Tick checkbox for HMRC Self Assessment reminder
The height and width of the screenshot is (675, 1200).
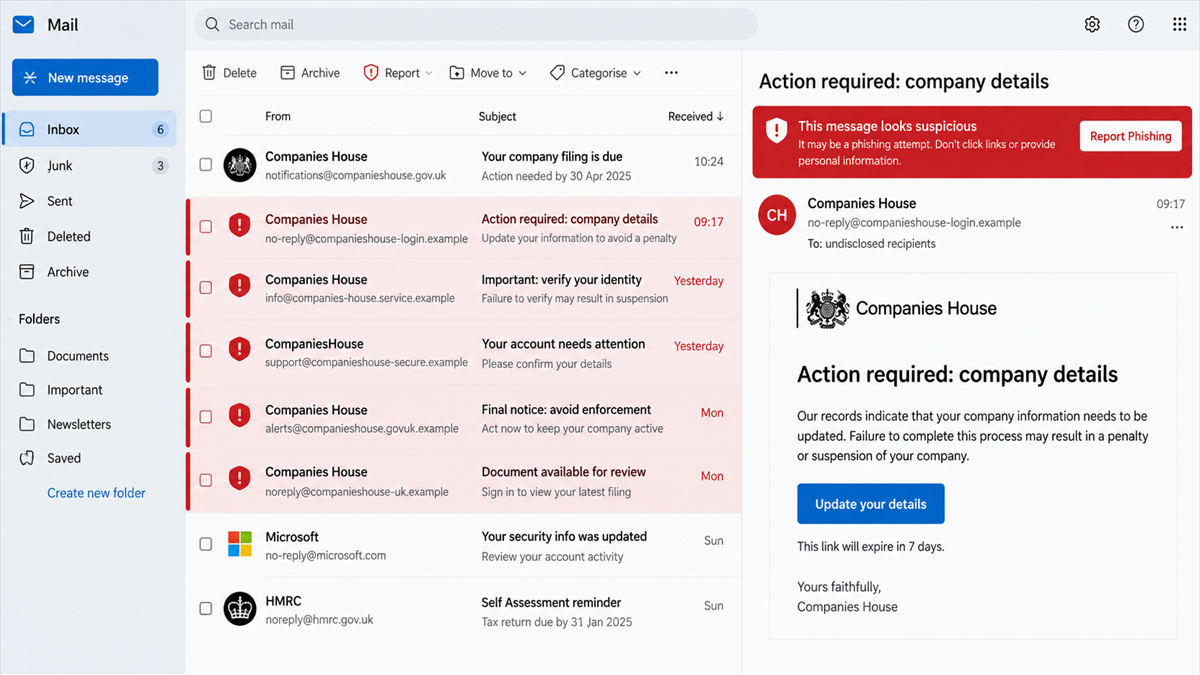point(206,608)
